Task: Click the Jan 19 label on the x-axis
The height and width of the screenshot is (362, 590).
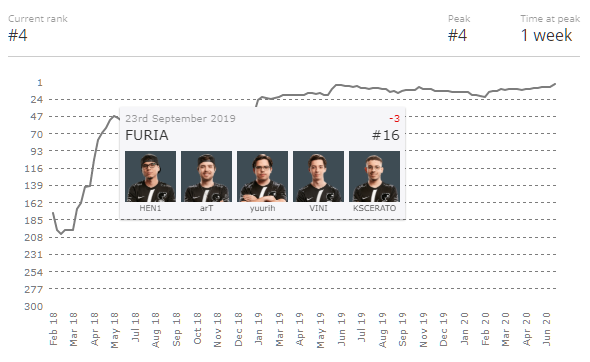Action: click(x=259, y=328)
